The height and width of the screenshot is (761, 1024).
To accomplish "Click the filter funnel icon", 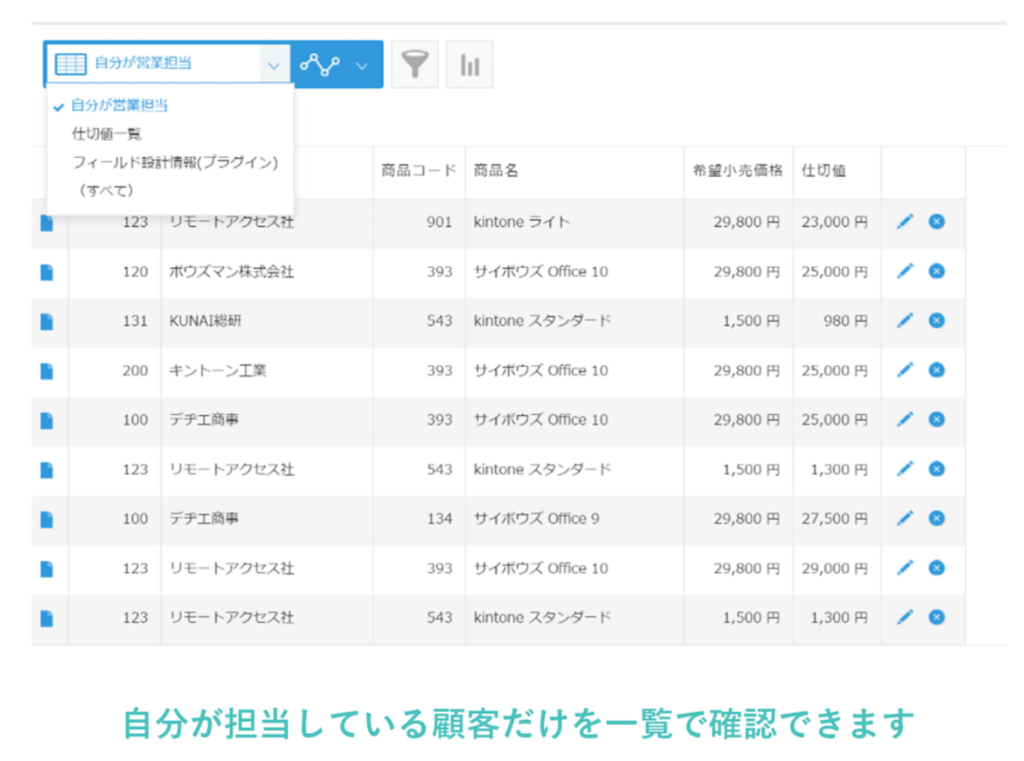I will coord(414,65).
